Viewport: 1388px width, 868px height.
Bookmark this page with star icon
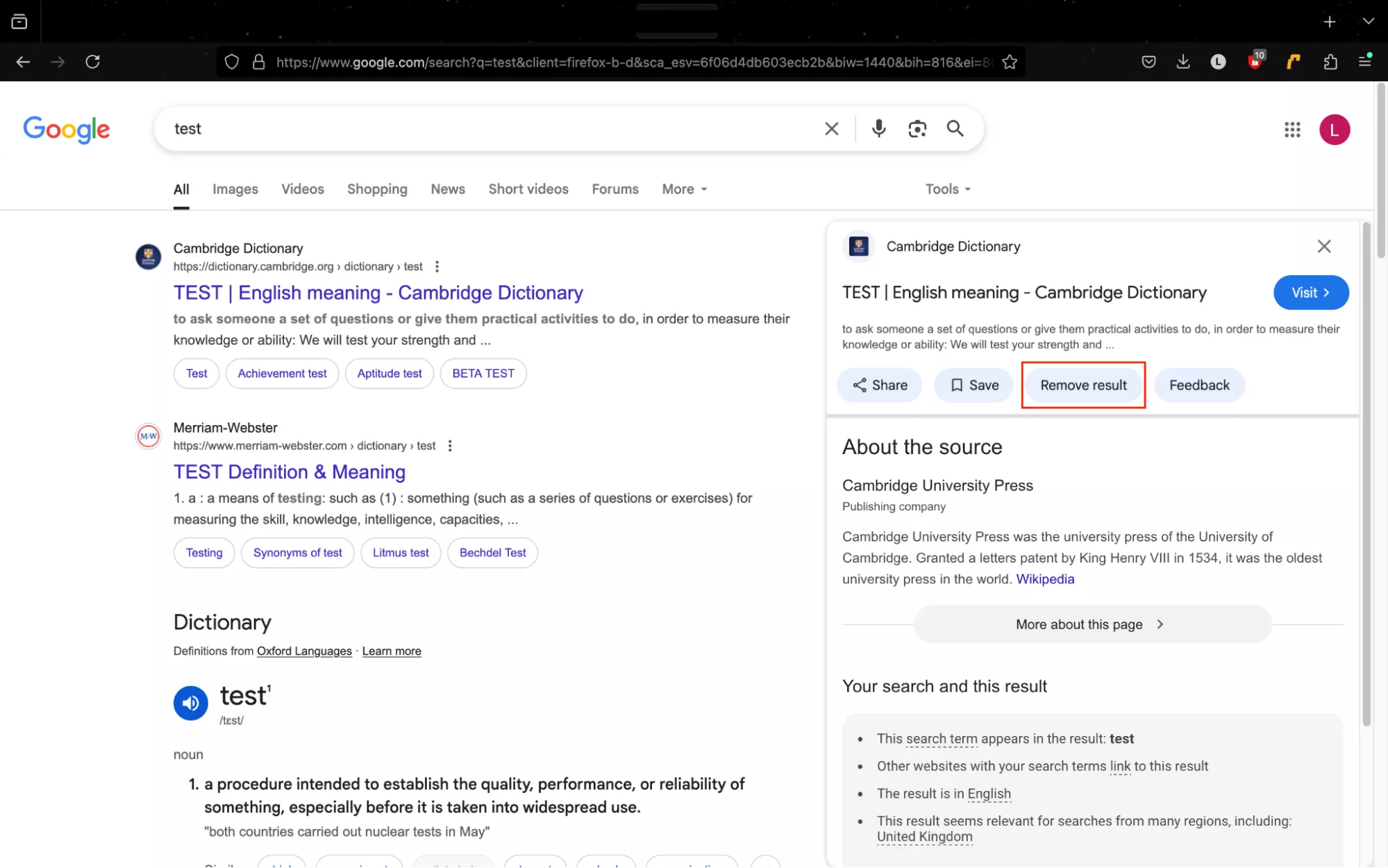click(x=1010, y=62)
